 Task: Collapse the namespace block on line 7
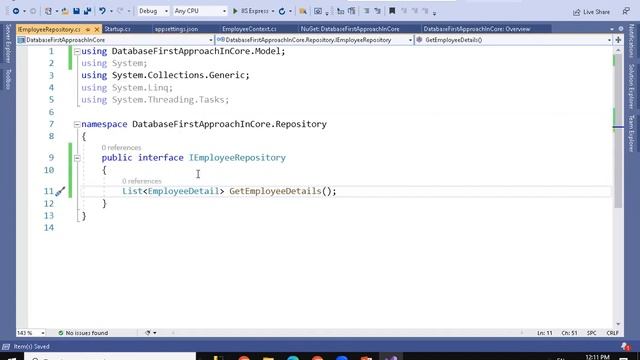tap(77, 124)
